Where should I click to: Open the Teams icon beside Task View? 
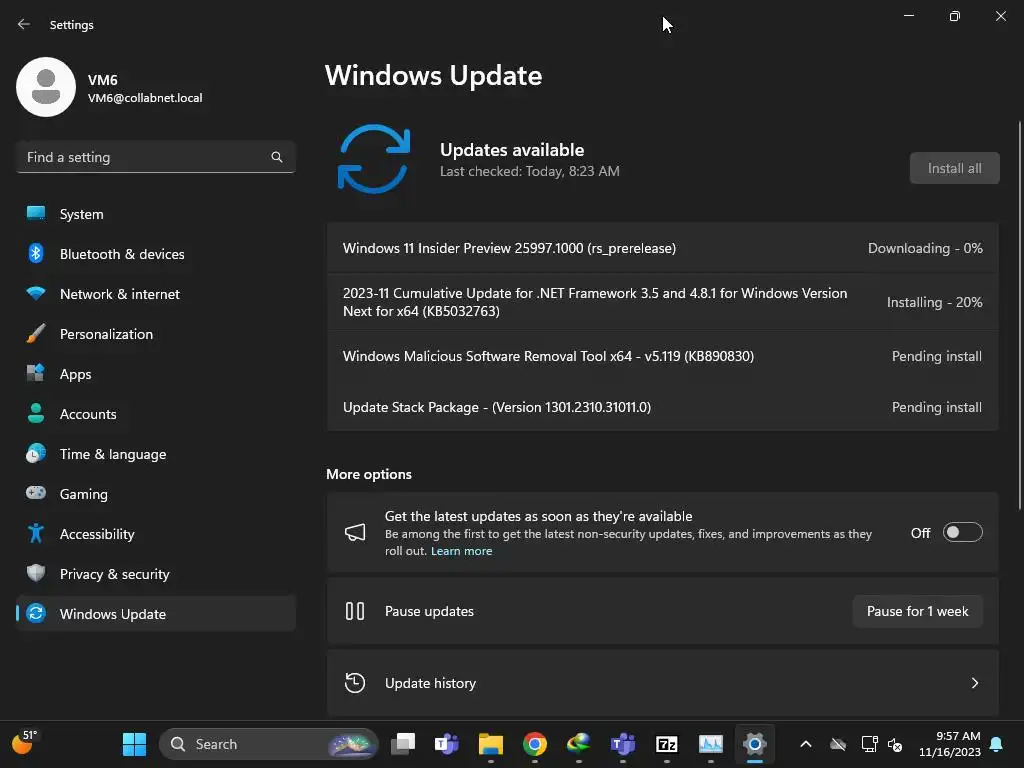click(x=447, y=744)
